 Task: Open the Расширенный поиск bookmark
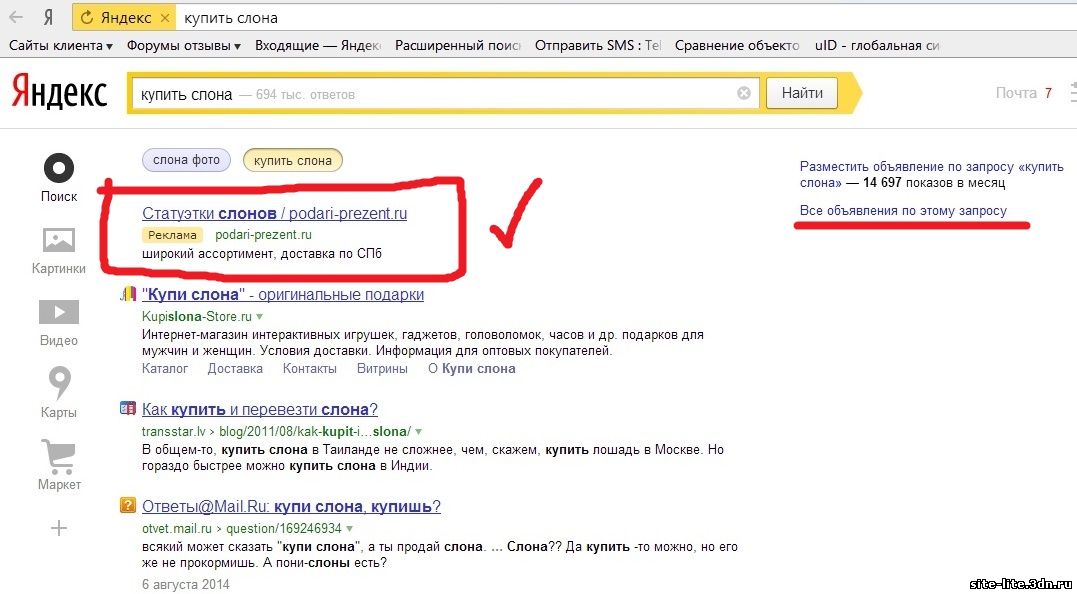[x=457, y=46]
